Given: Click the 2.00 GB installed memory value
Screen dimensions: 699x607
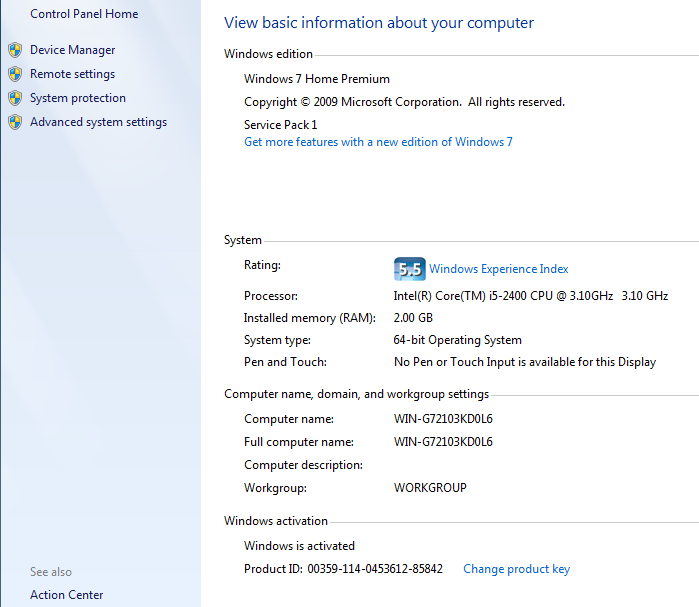Looking at the screenshot, I should [x=413, y=318].
